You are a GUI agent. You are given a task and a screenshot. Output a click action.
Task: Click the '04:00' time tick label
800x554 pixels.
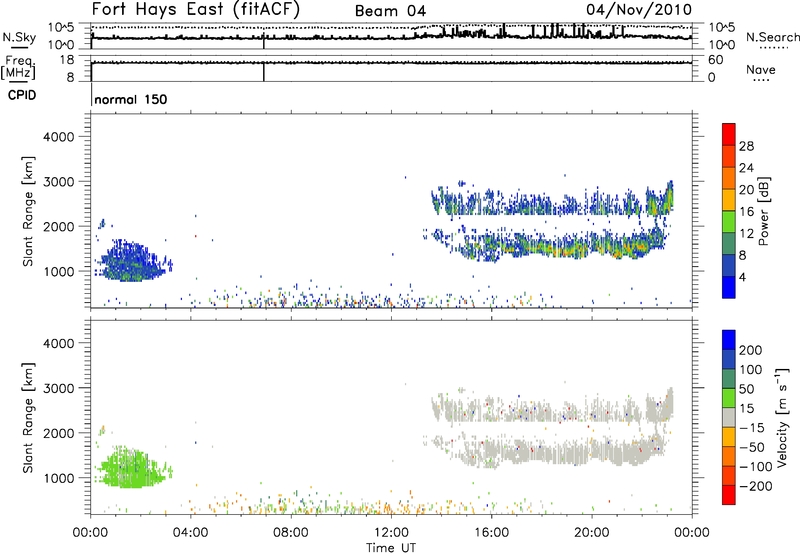click(x=190, y=533)
